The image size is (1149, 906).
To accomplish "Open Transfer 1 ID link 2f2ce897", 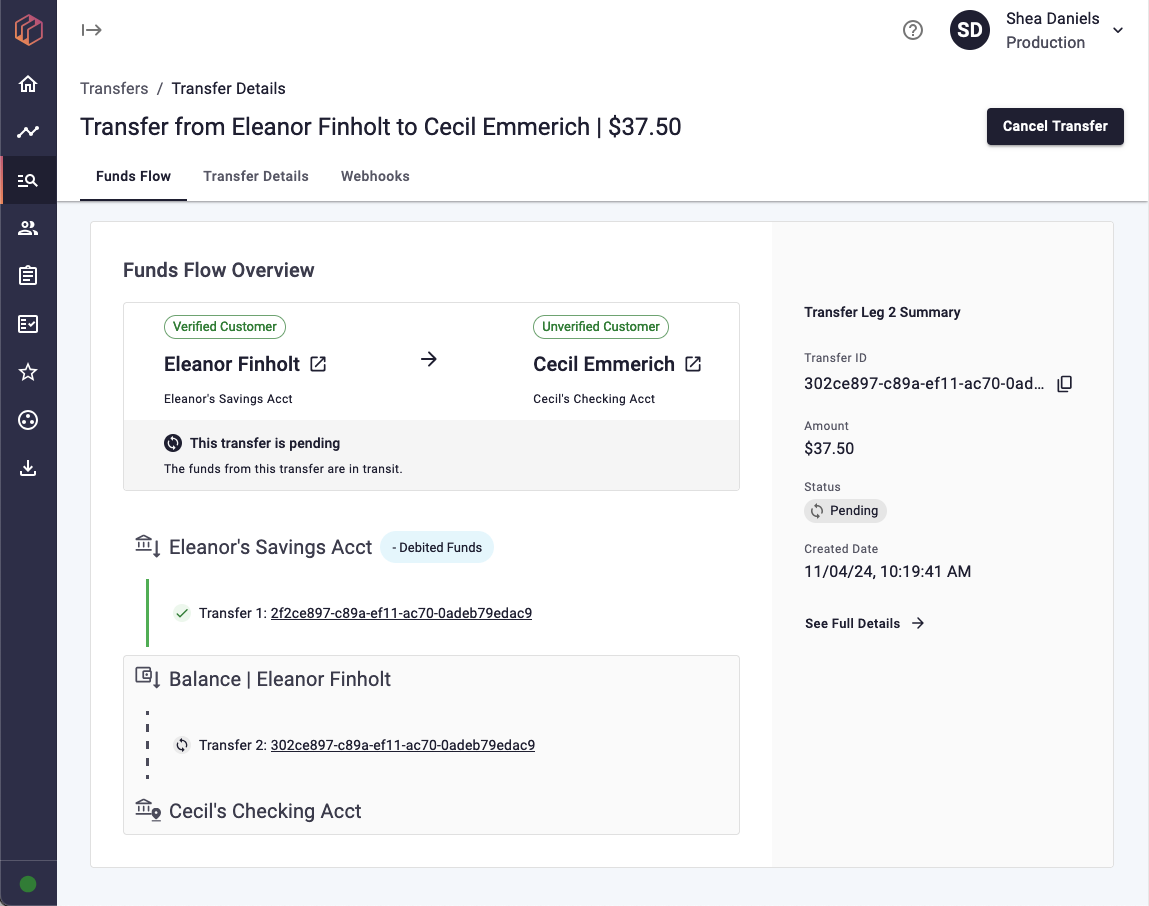I will pos(401,613).
